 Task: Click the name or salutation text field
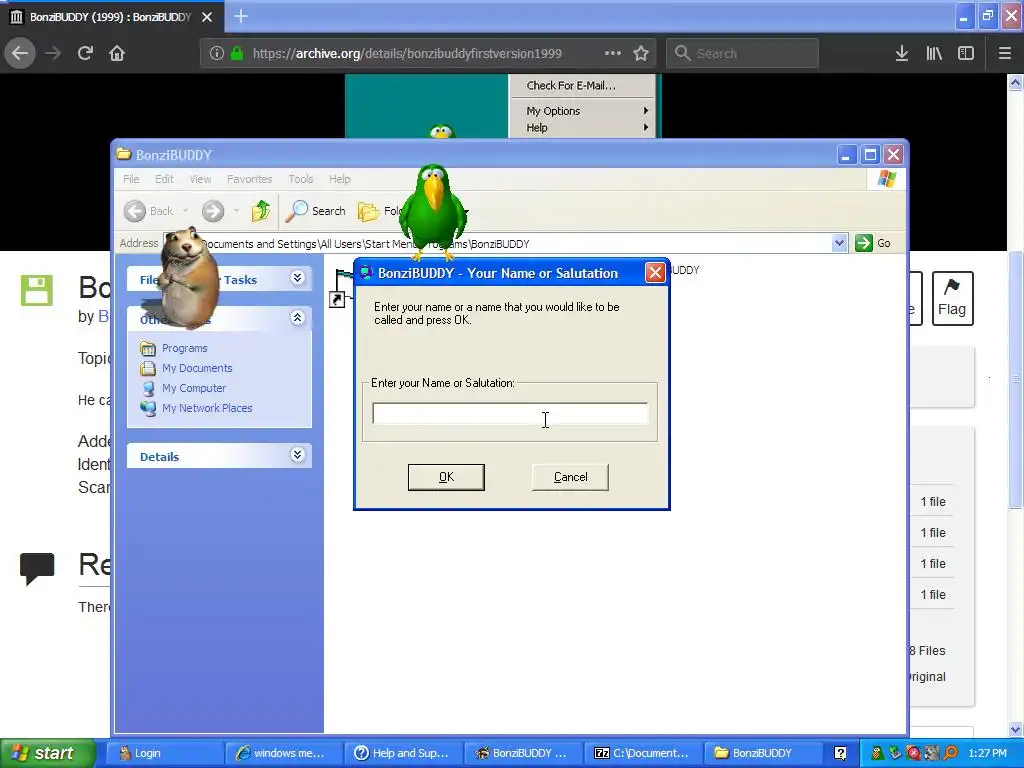pos(510,413)
